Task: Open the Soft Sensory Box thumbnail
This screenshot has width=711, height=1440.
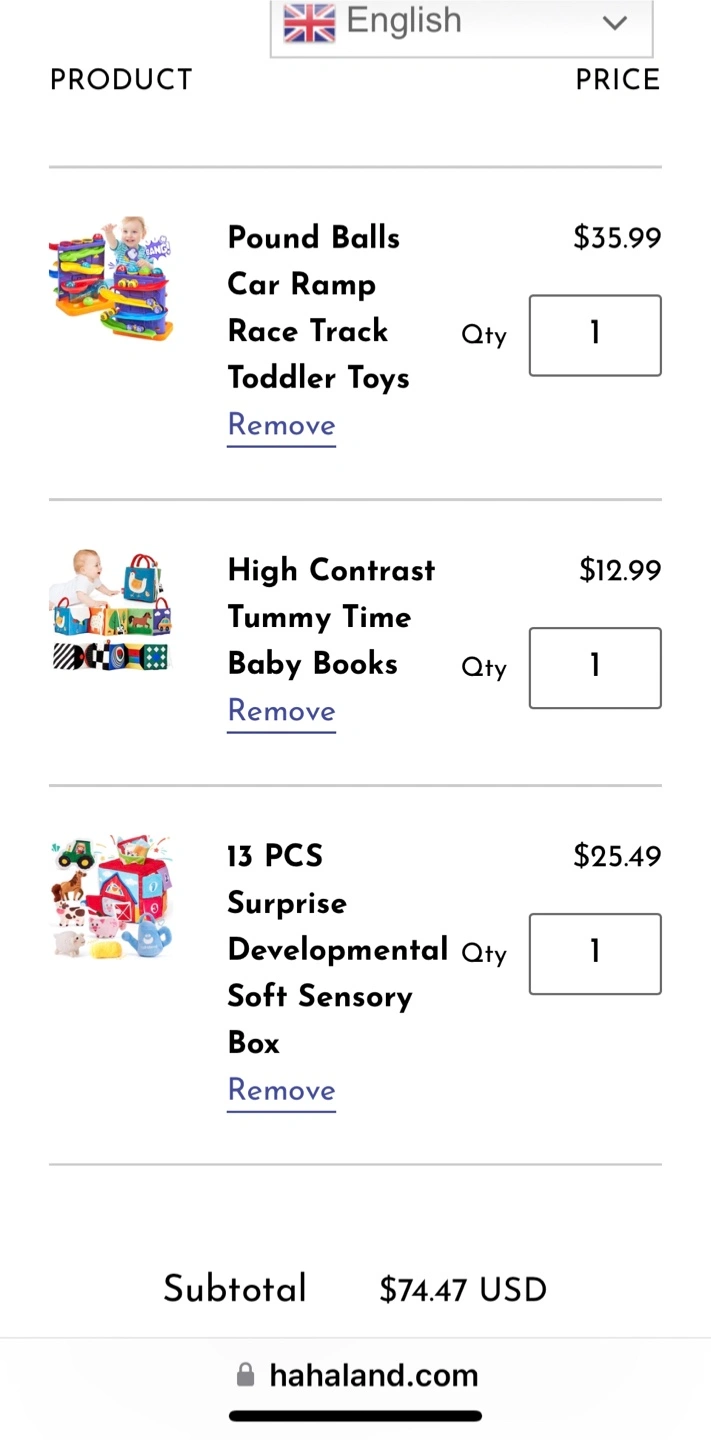Action: (111, 896)
